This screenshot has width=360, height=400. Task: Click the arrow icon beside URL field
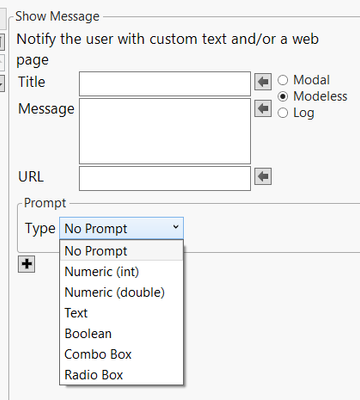point(263,176)
